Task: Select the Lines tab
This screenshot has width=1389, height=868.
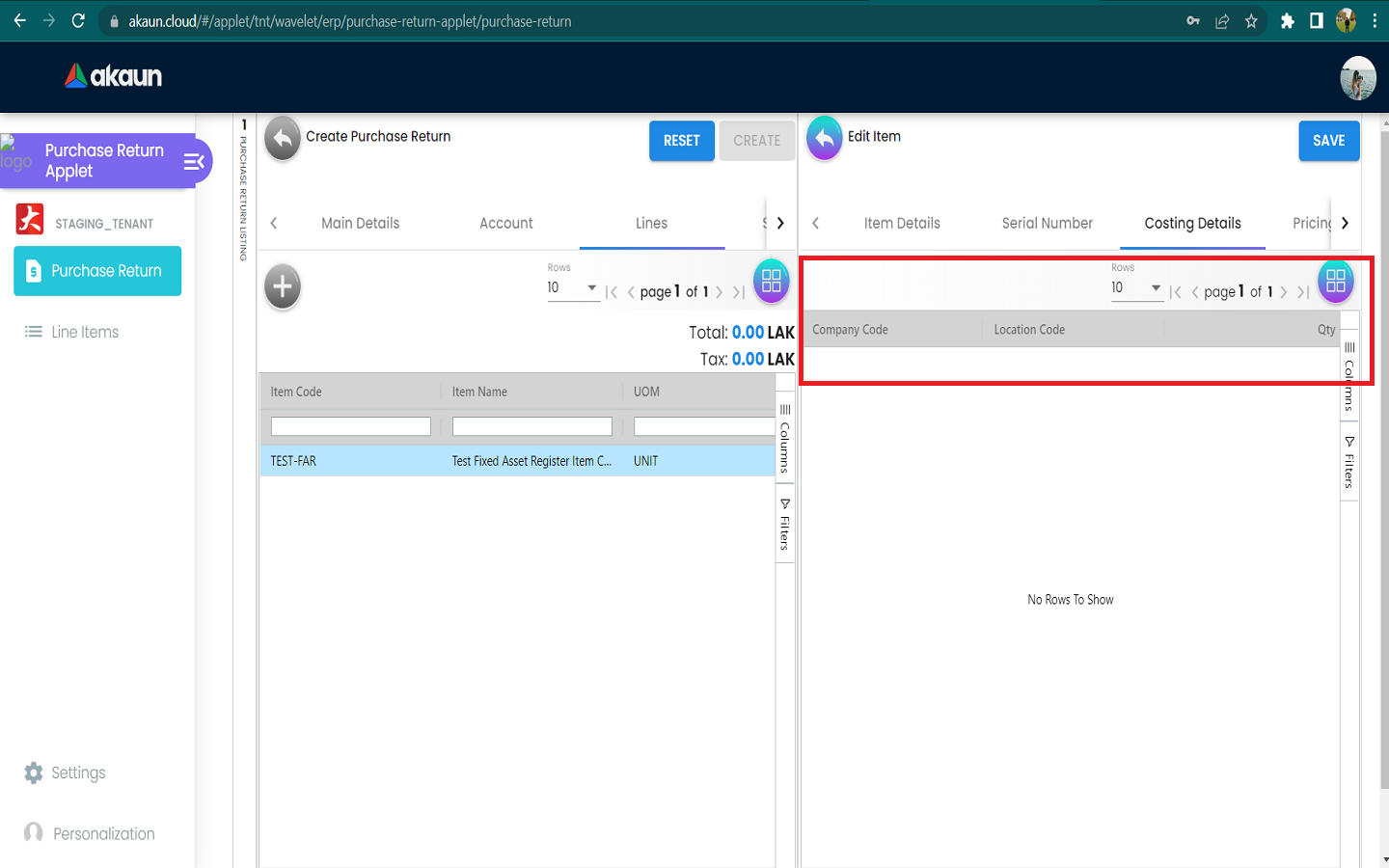Action: pos(651,223)
